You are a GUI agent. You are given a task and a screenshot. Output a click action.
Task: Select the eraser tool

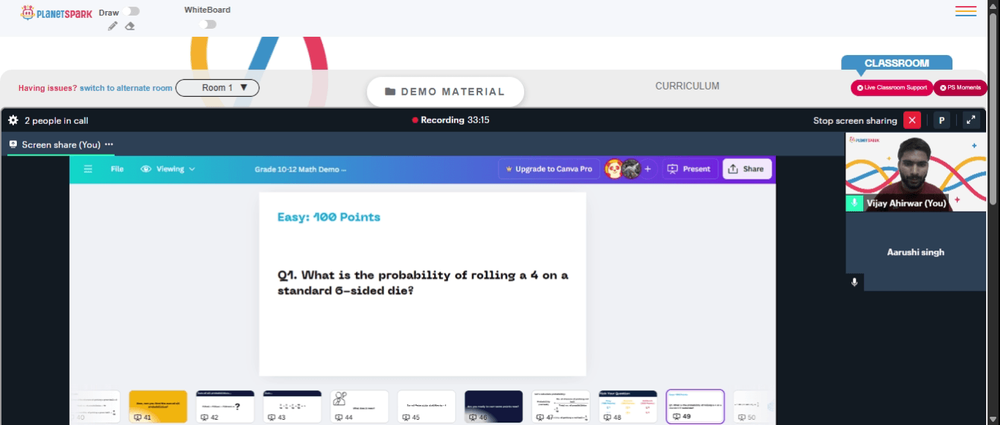[x=130, y=26]
